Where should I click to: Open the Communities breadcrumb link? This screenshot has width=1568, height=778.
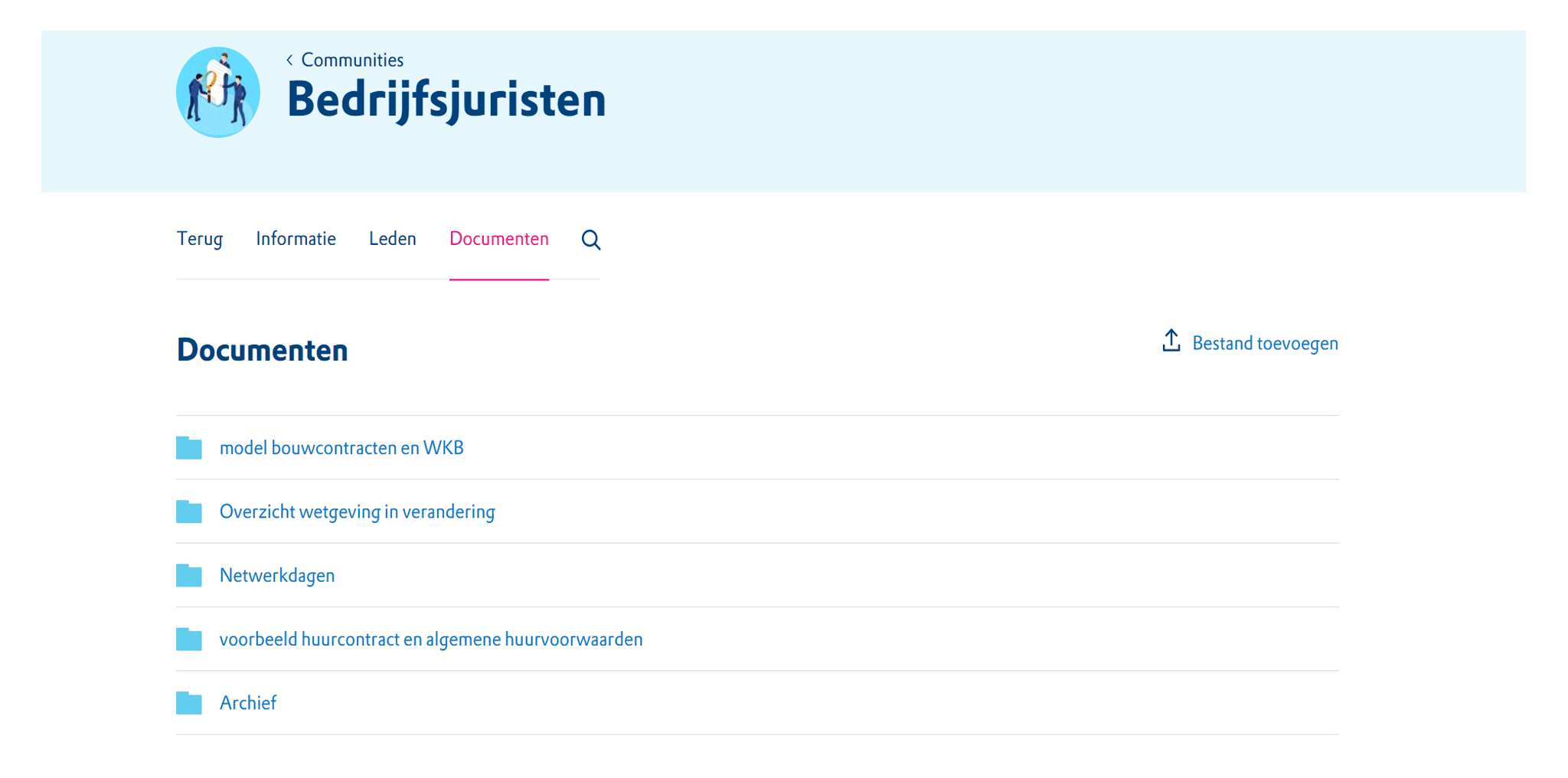pos(352,60)
